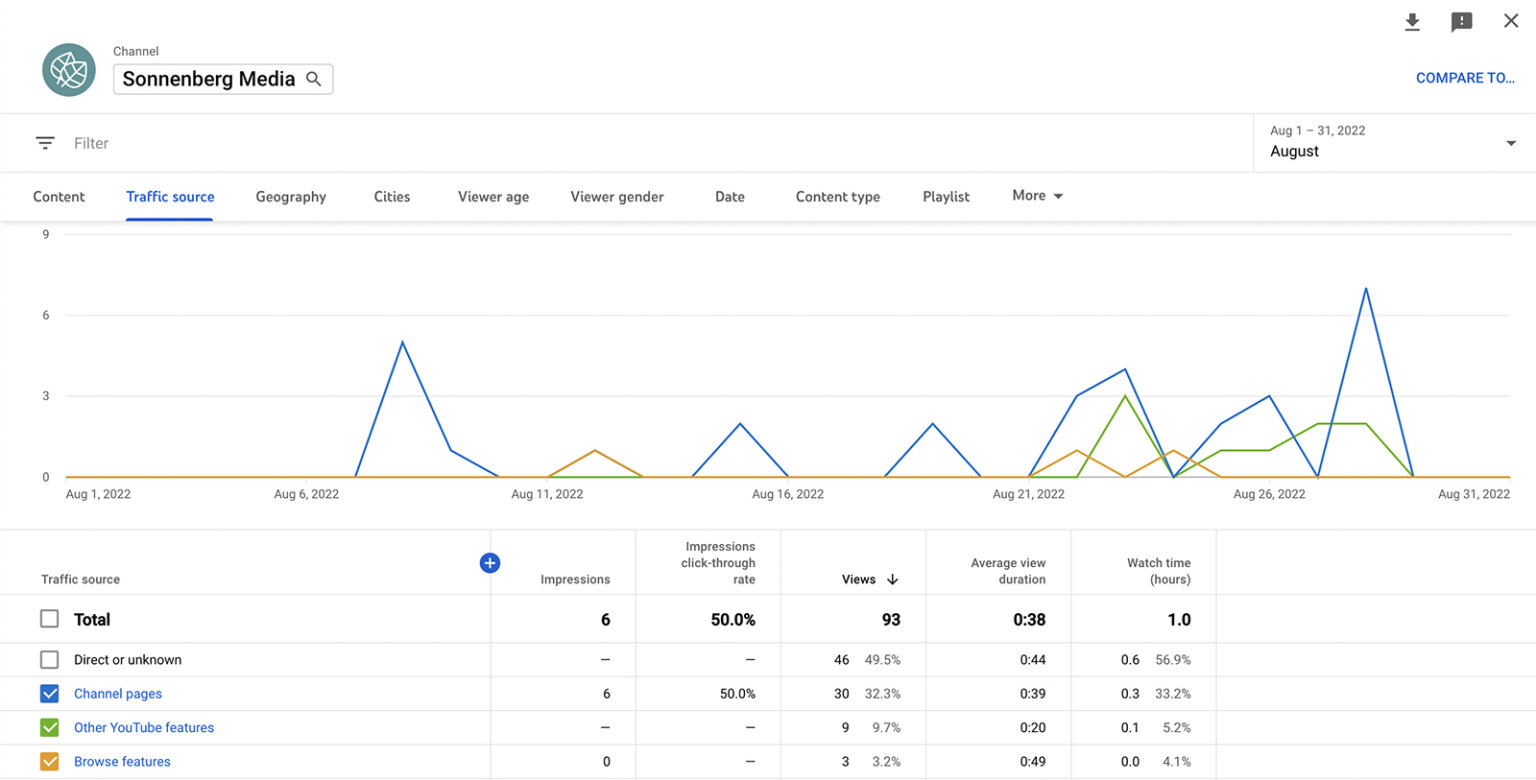Screen dimensions: 1536x780
Task: Click the blue plus icon to add a metric
Action: (490, 563)
